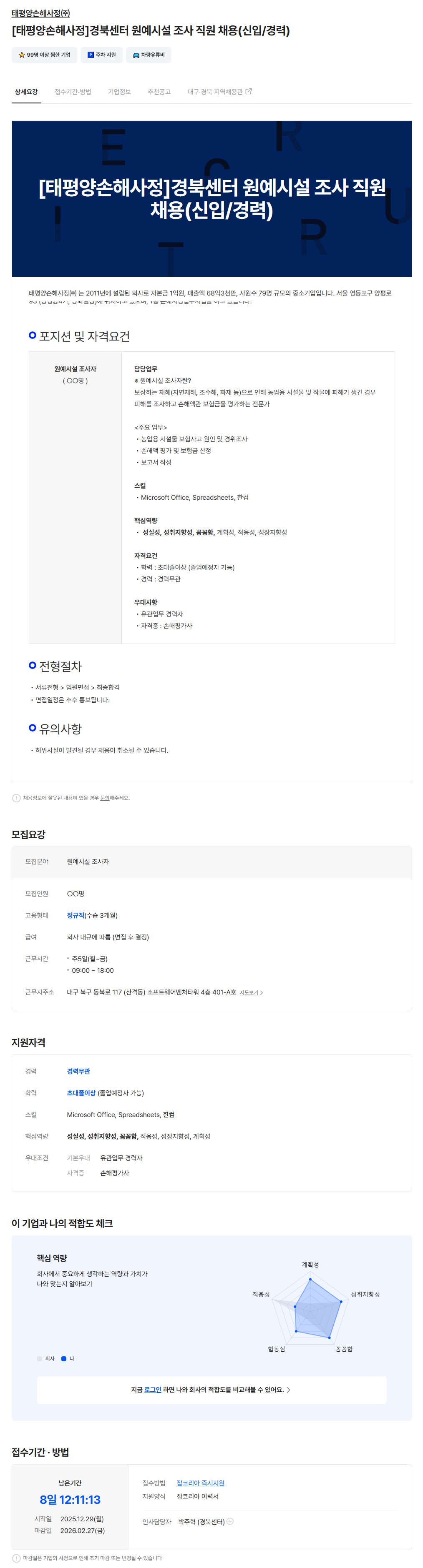Viewport: 423px width, 1568px height.
Task: Switch to the 접수기간·방법 tab
Action: [73, 92]
